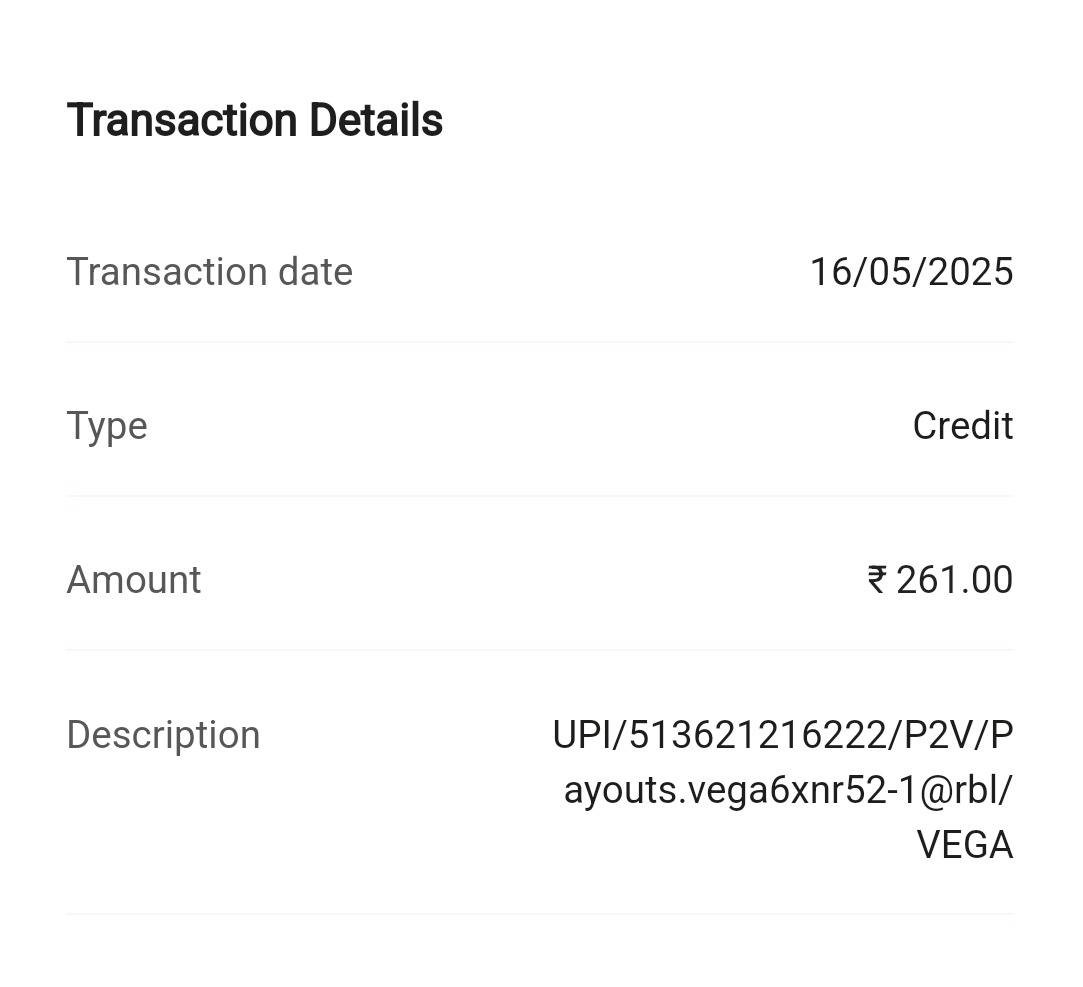Click the rupee symbol before 261.00
Viewport: 1083px width, 987px height.
876,579
